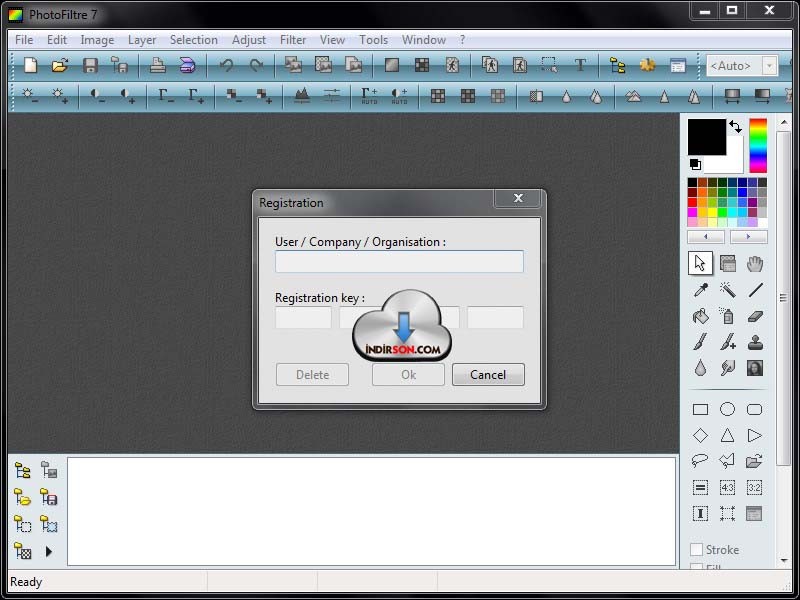This screenshot has height=600, width=800.
Task: Click the last Registration key box
Action: (x=495, y=317)
